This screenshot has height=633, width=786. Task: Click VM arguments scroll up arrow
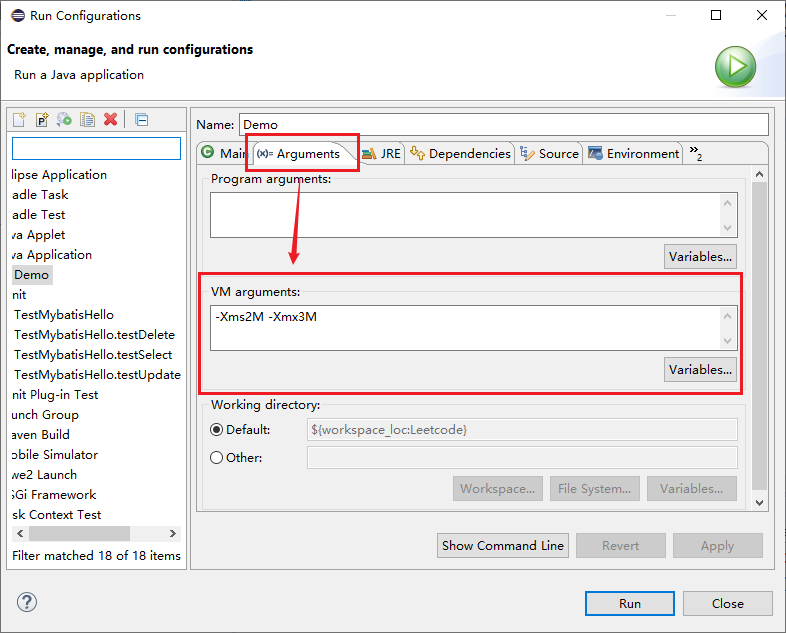click(728, 316)
